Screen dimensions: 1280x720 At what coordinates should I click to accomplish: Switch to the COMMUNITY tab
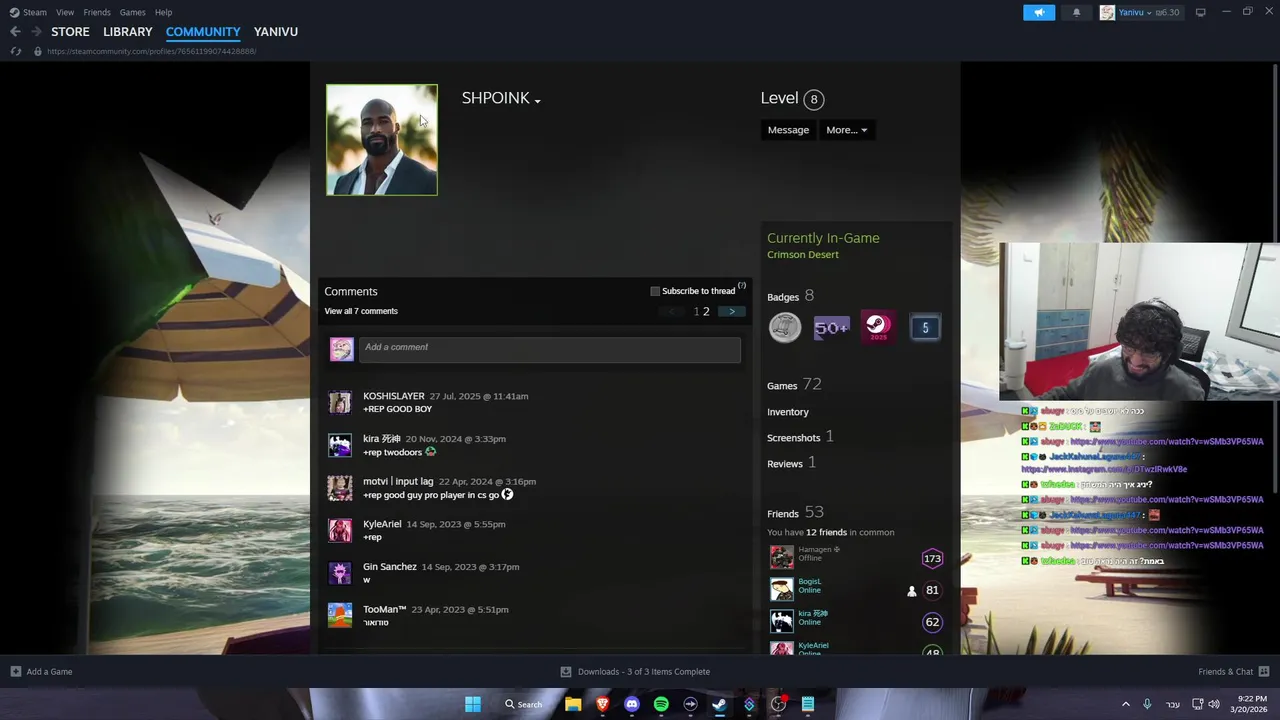[x=203, y=32]
